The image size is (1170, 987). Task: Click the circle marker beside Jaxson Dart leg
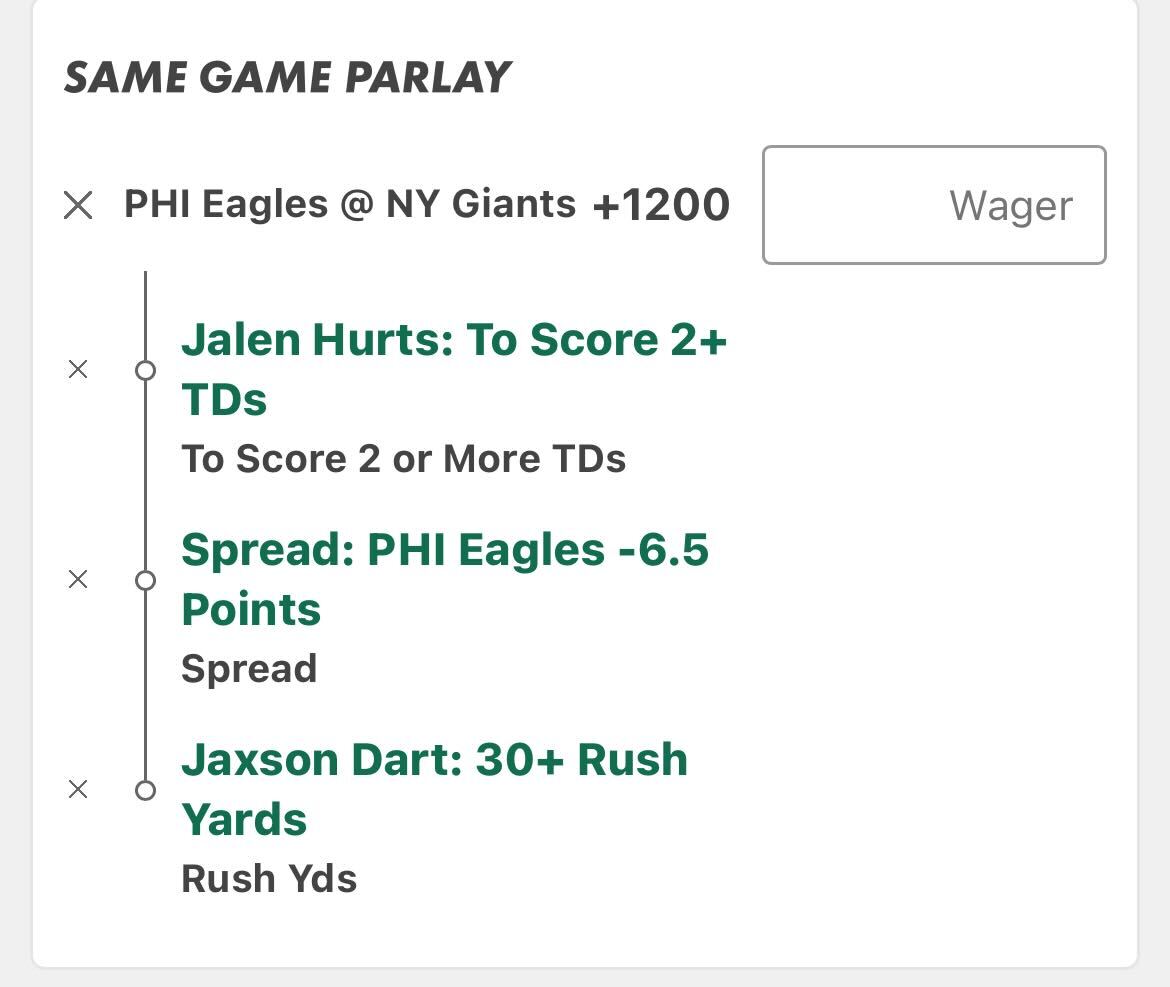145,790
